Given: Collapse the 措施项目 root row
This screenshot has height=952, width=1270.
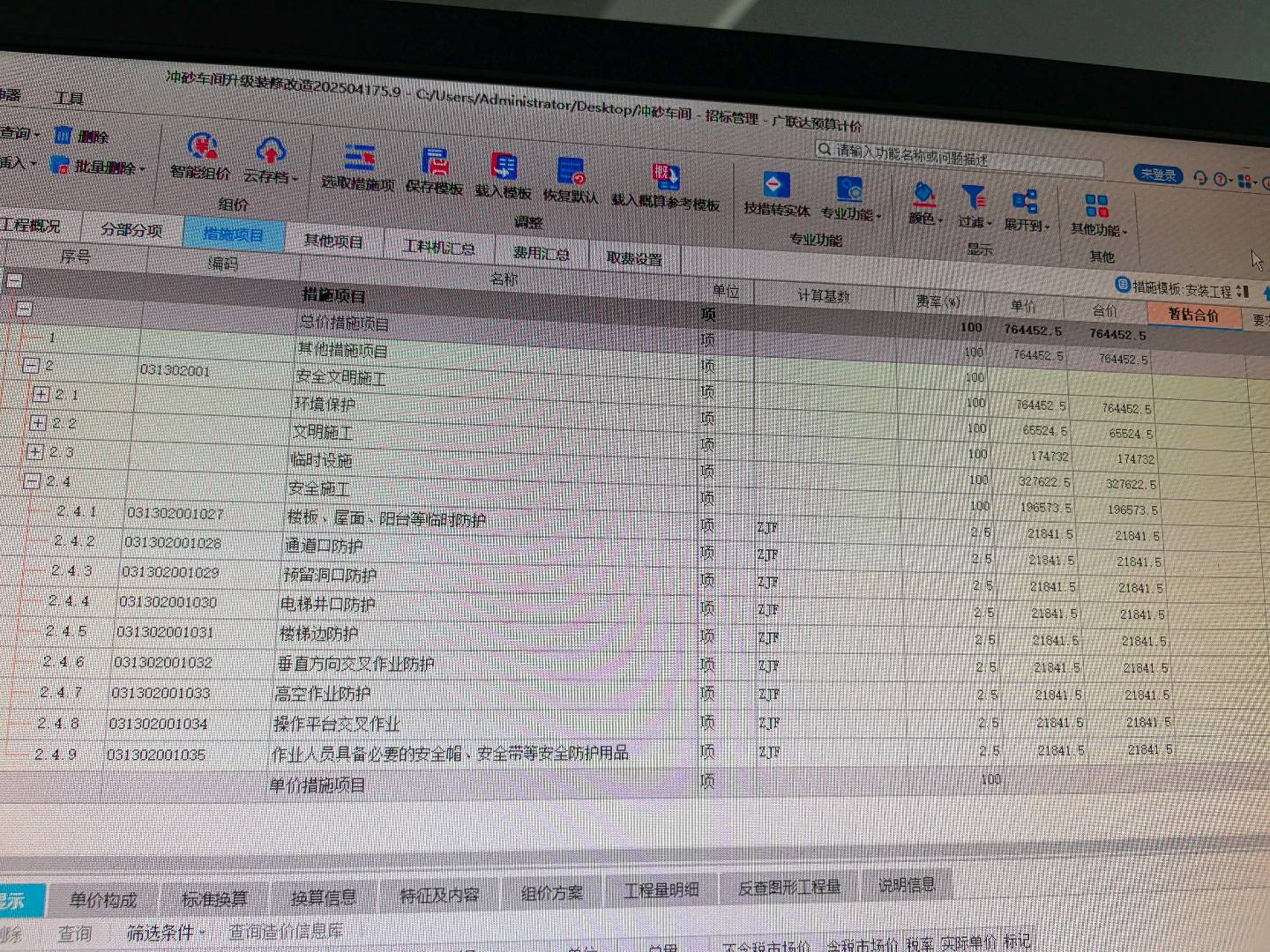Looking at the screenshot, I should coord(14,281).
